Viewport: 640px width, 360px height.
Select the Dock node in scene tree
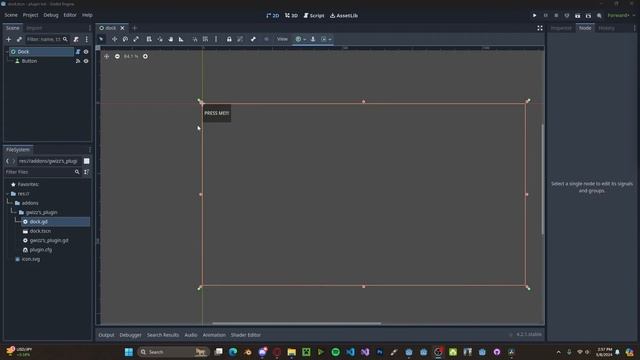(41, 52)
